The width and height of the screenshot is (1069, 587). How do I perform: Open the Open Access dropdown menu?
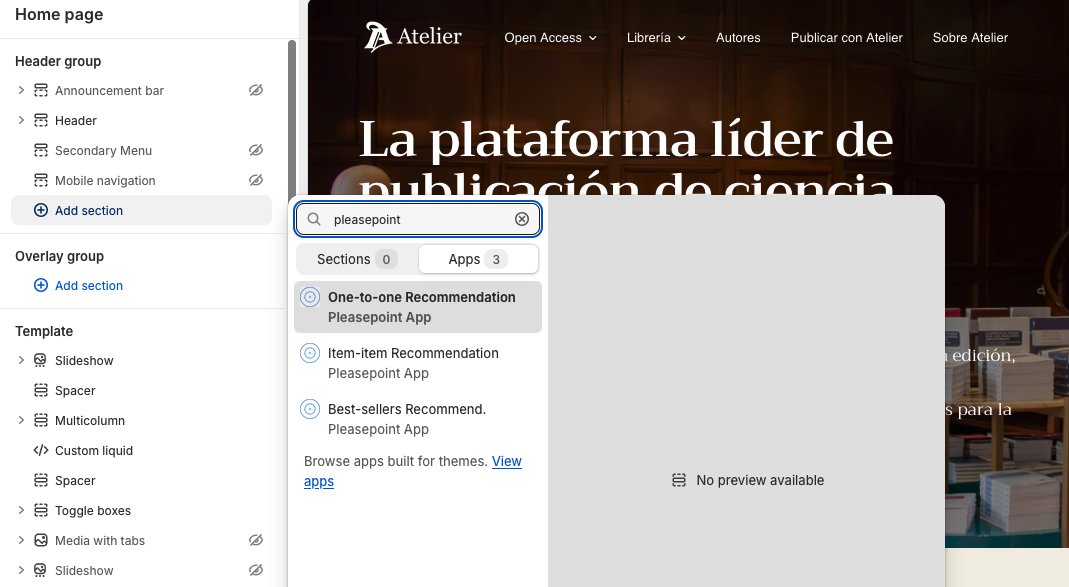click(550, 38)
